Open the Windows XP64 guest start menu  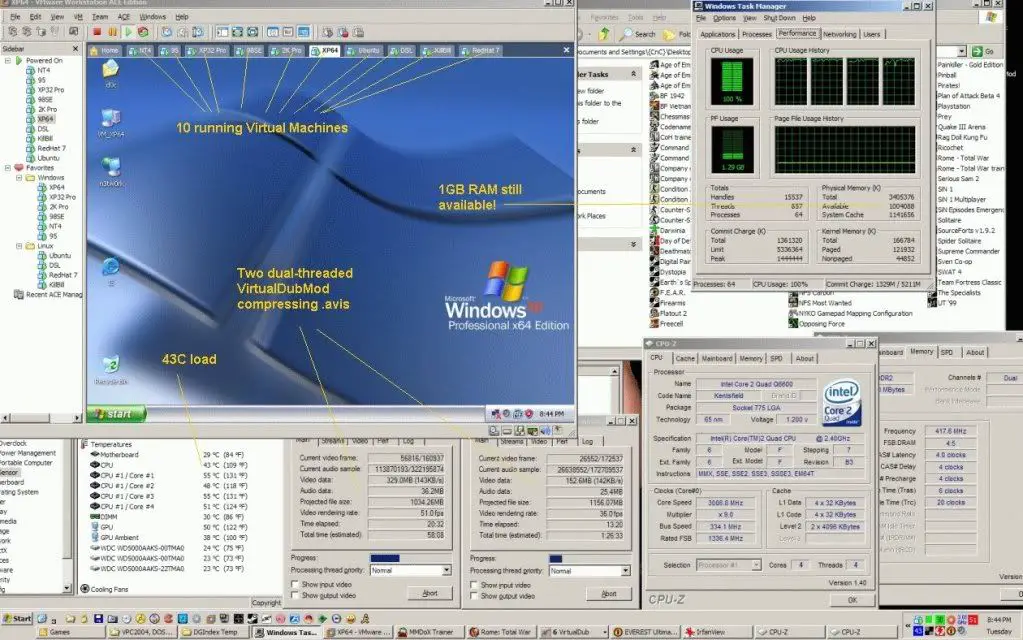[x=117, y=414]
